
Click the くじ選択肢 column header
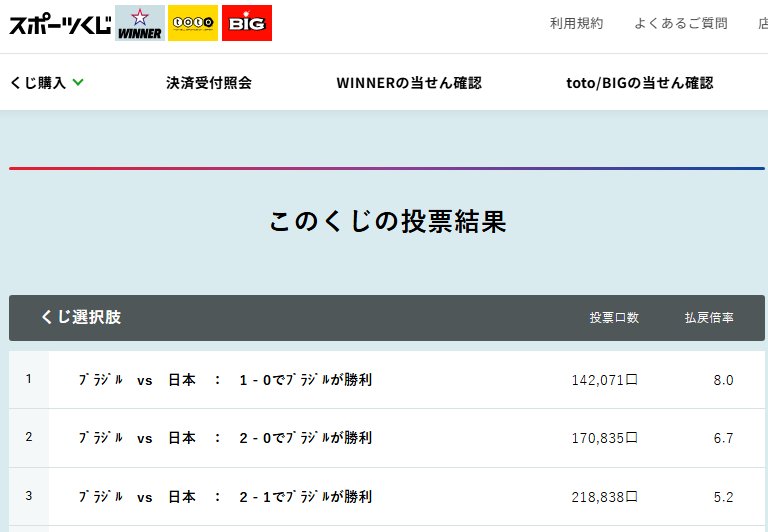[81, 317]
